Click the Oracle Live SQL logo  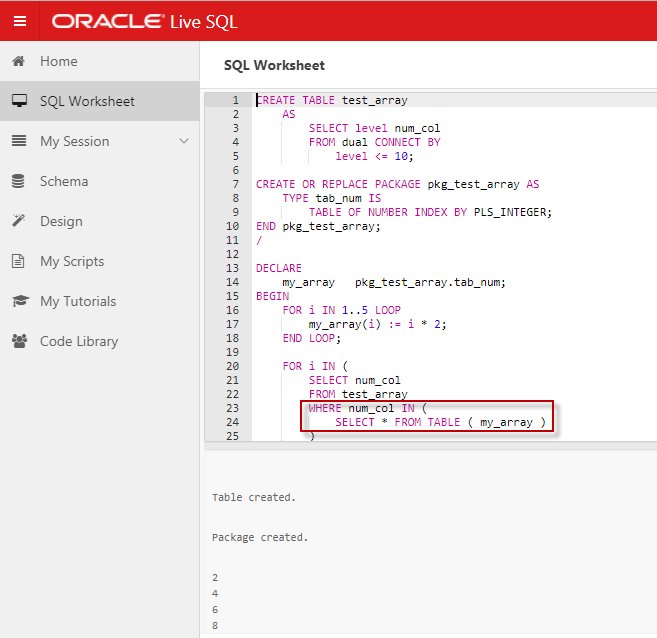click(145, 22)
